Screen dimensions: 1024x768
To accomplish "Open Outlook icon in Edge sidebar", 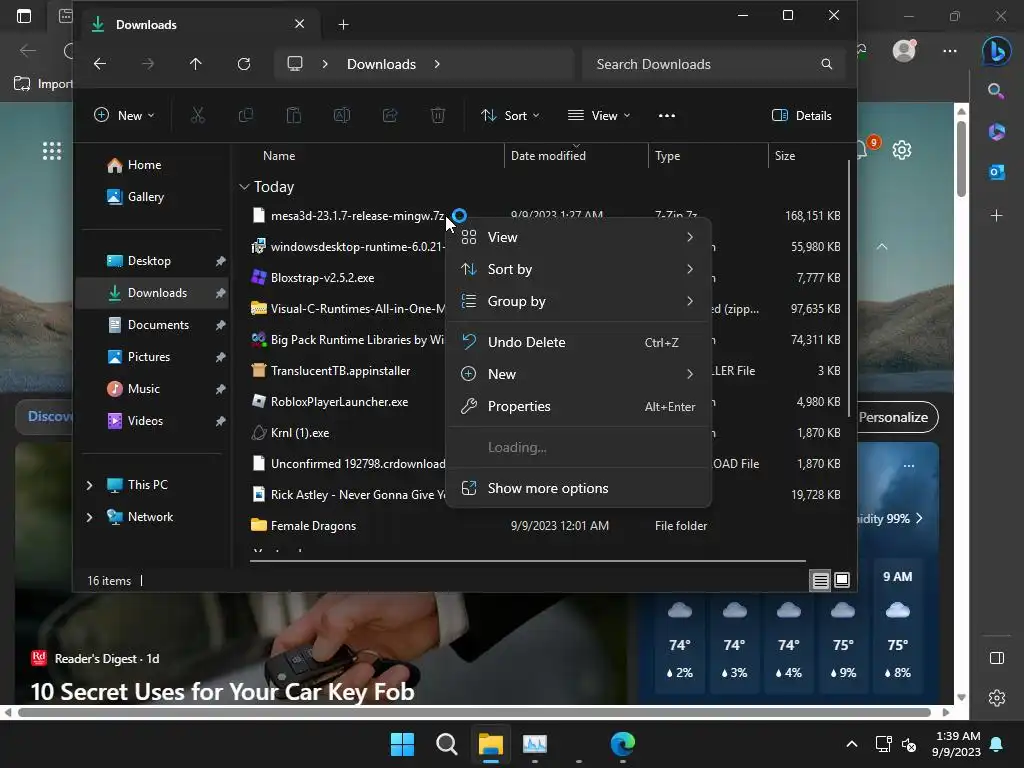I will [x=997, y=172].
